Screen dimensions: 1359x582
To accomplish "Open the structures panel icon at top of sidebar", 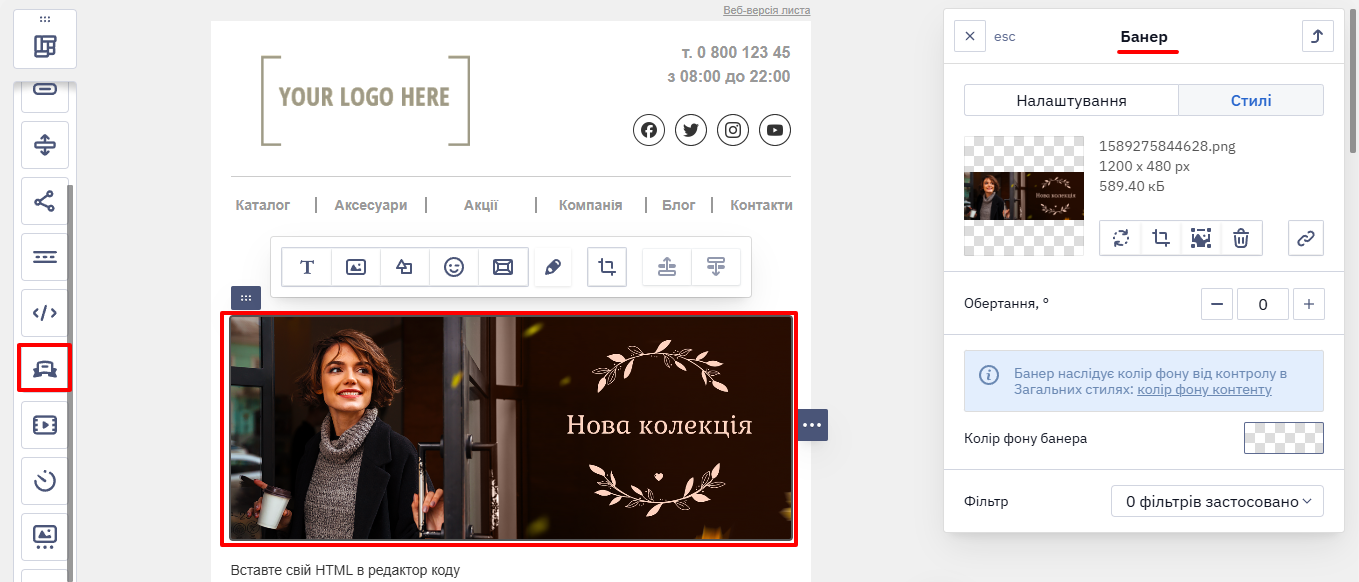I will pos(45,46).
